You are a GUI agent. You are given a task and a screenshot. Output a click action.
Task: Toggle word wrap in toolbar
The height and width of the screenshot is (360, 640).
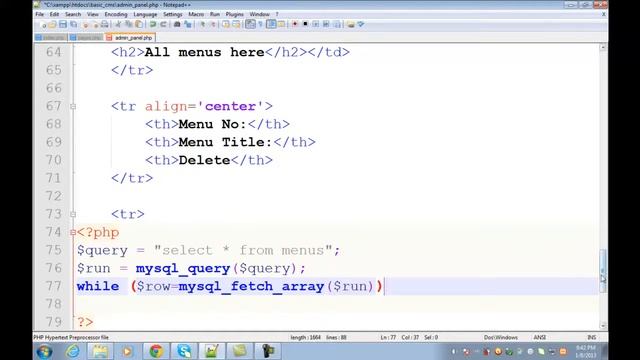coord(250,24)
